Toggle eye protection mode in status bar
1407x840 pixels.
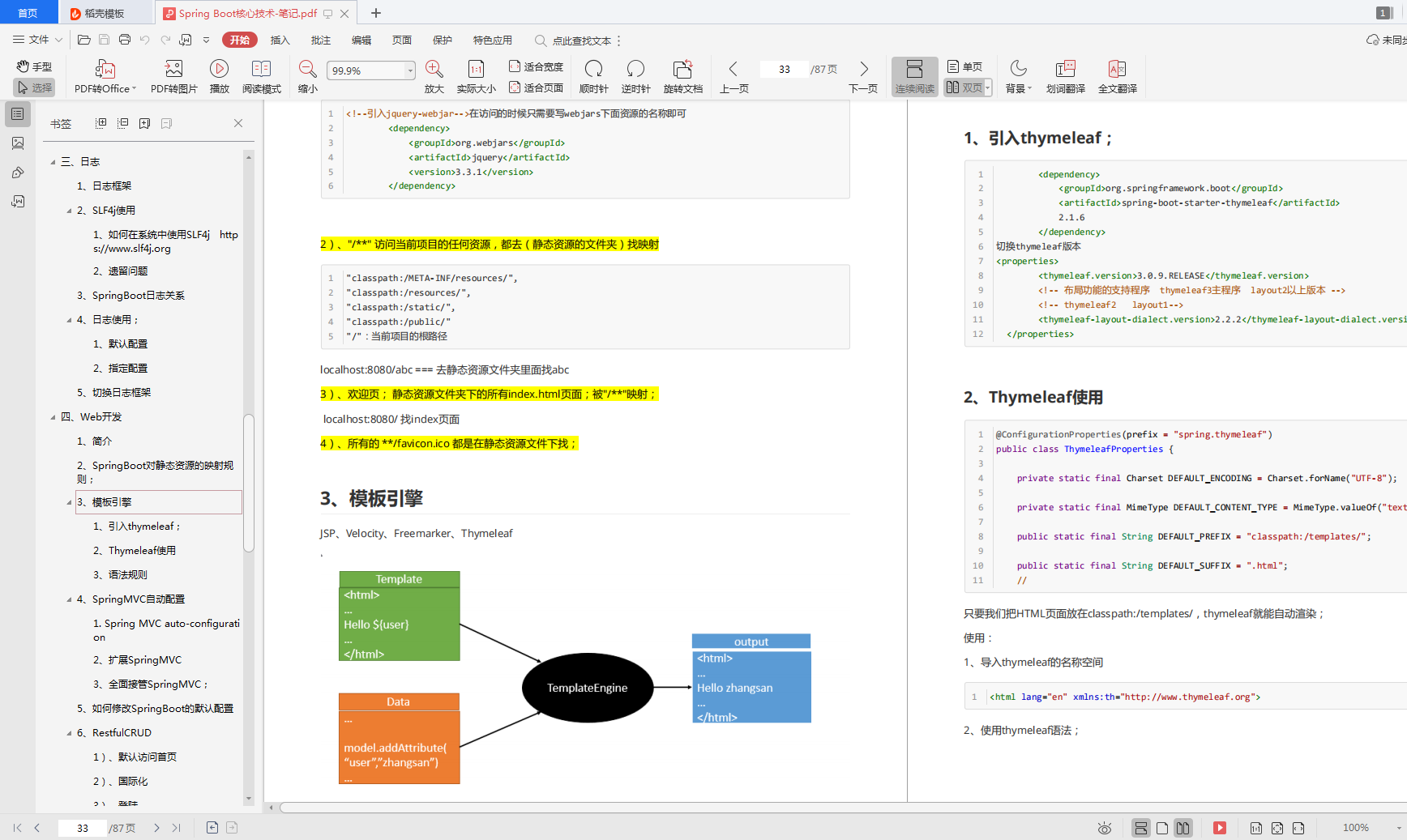coord(1104,828)
